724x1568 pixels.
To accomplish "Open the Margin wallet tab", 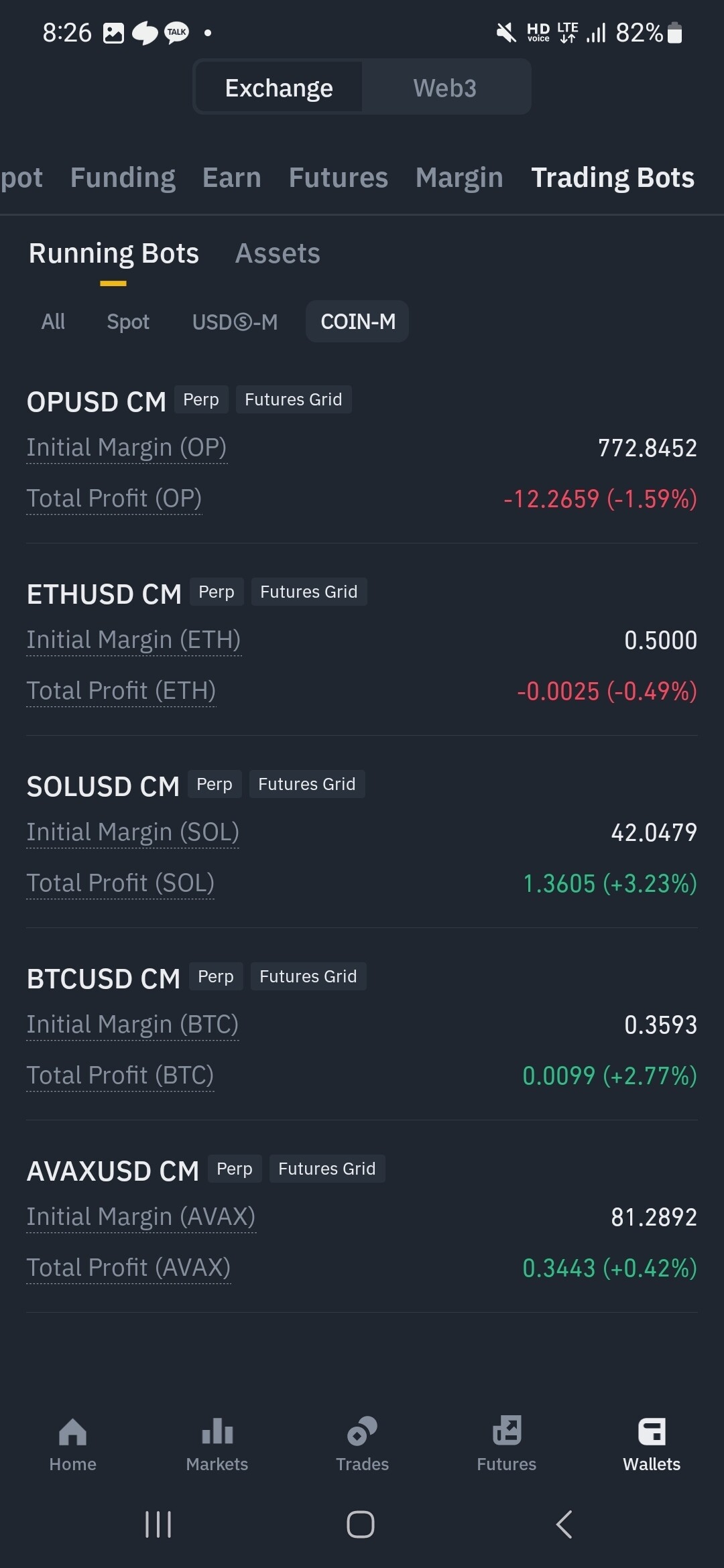I will (459, 178).
